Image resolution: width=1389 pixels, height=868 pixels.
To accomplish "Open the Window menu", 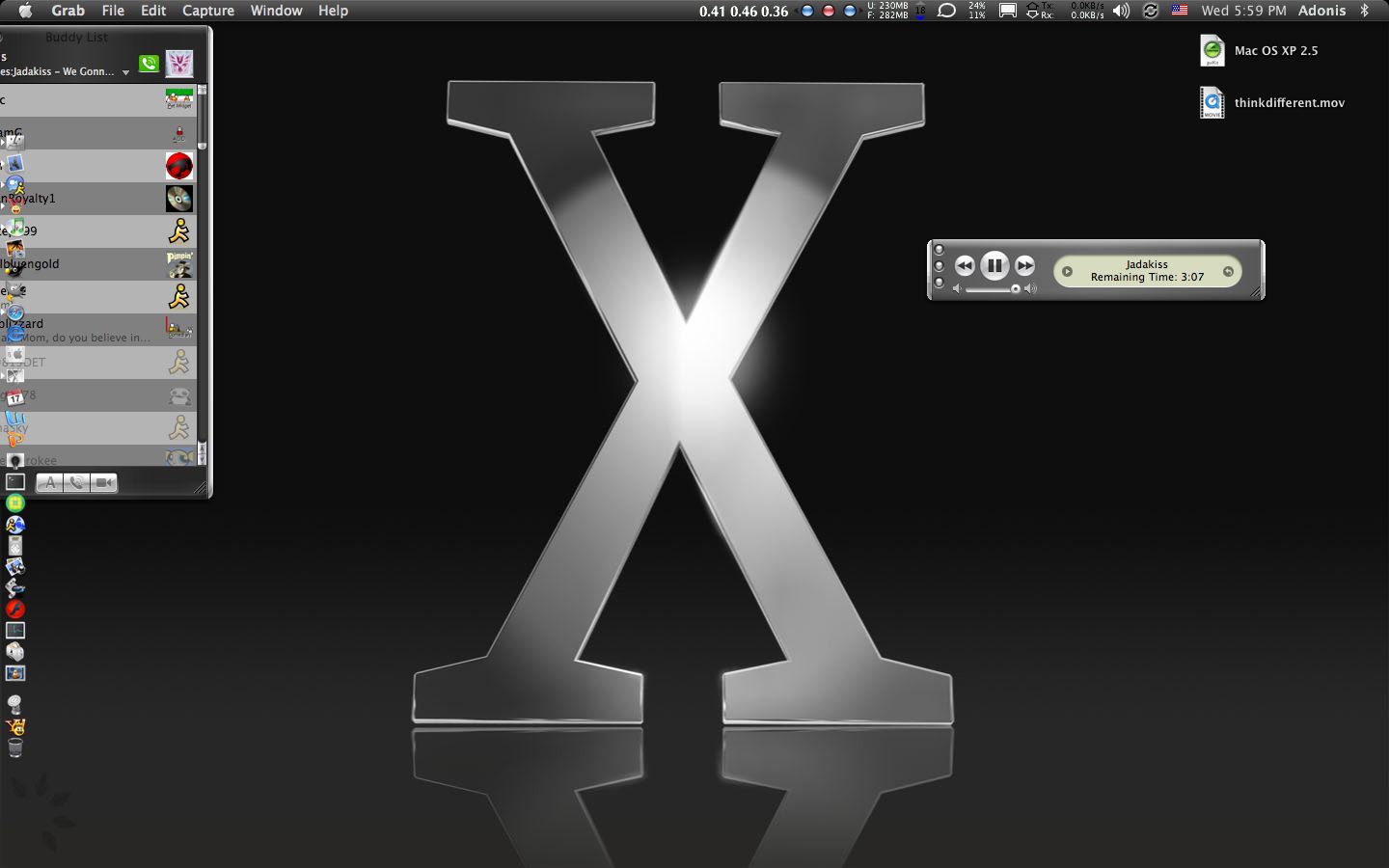I will coord(276,11).
